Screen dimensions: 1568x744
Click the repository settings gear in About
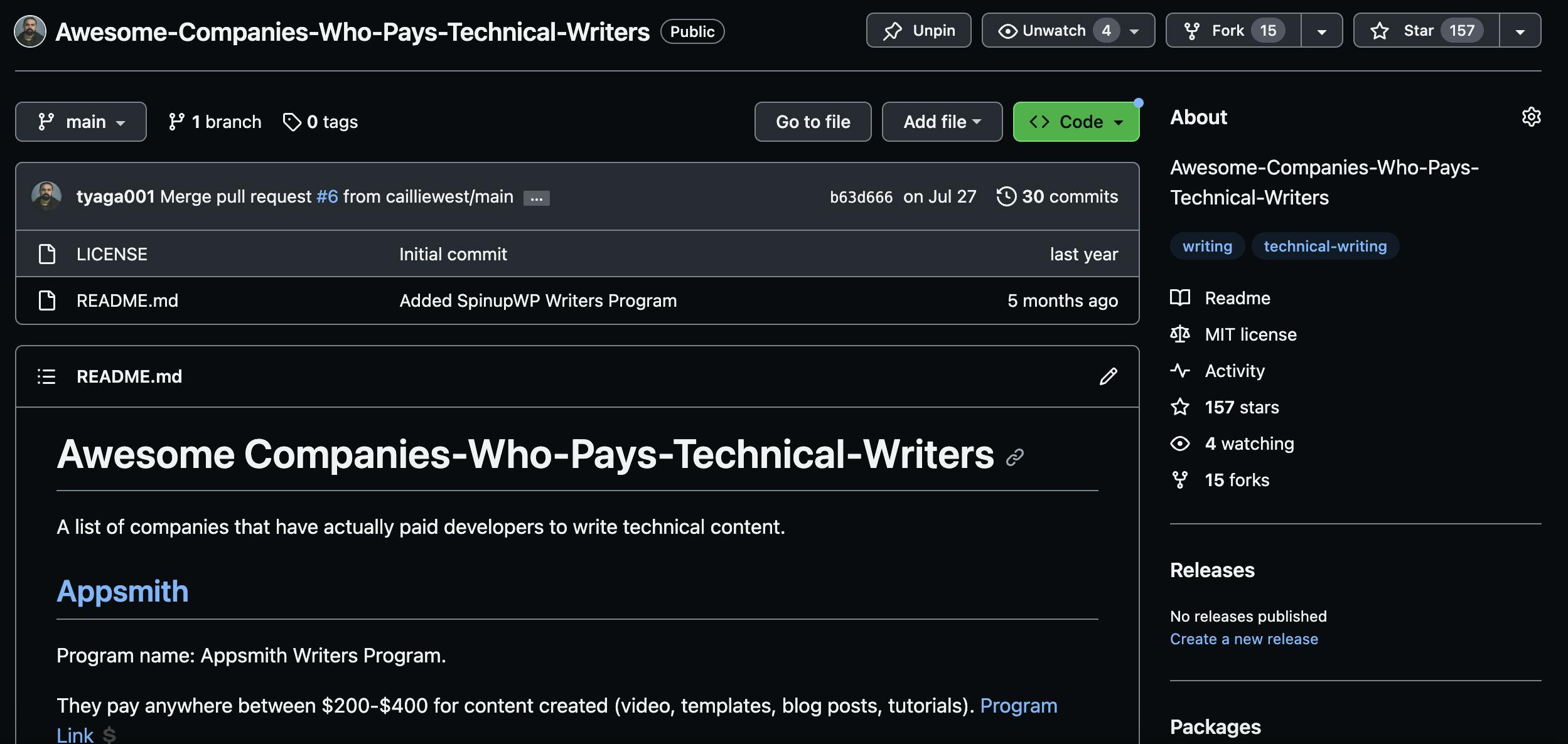(1531, 117)
